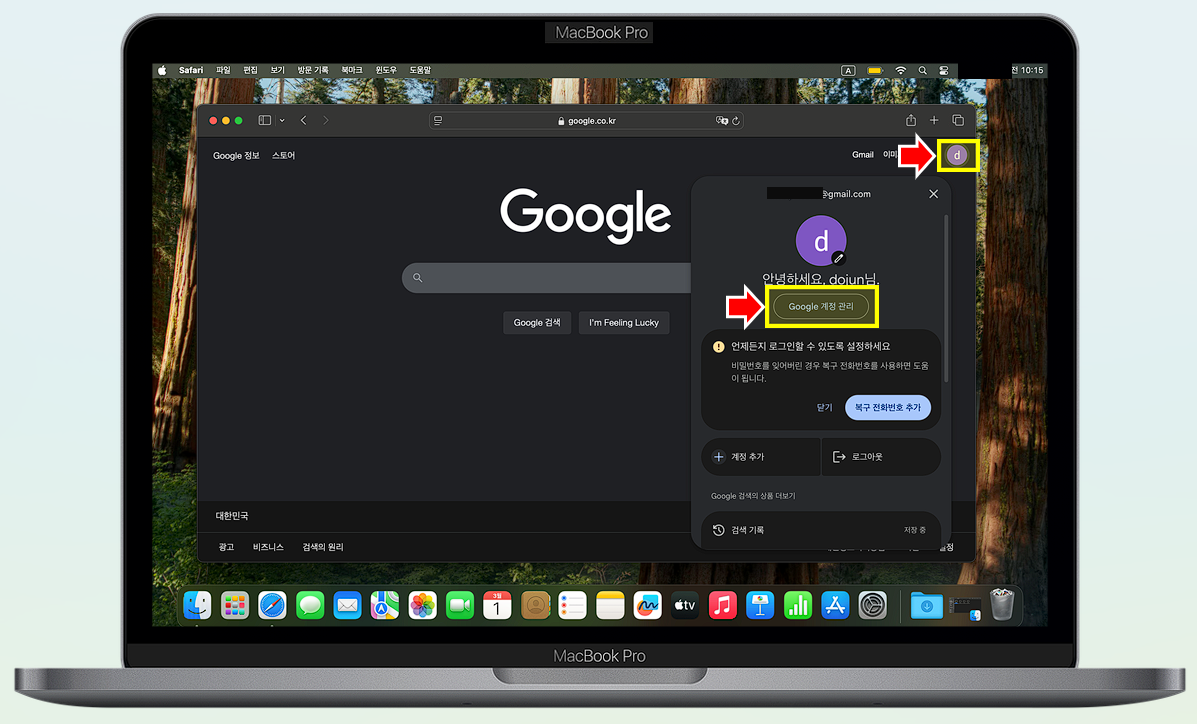Click the google.co.kr address bar
The width and height of the screenshot is (1197, 724).
click(586, 121)
